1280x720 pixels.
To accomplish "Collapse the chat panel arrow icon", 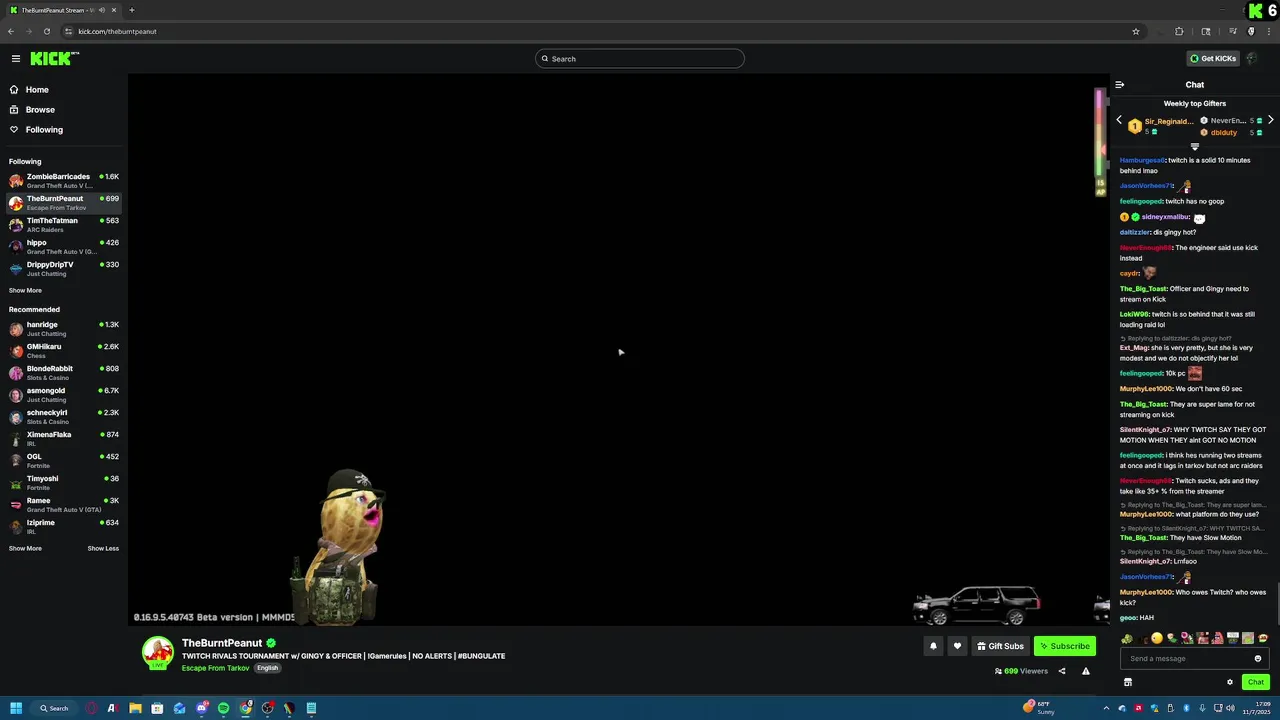I will [x=1120, y=85].
